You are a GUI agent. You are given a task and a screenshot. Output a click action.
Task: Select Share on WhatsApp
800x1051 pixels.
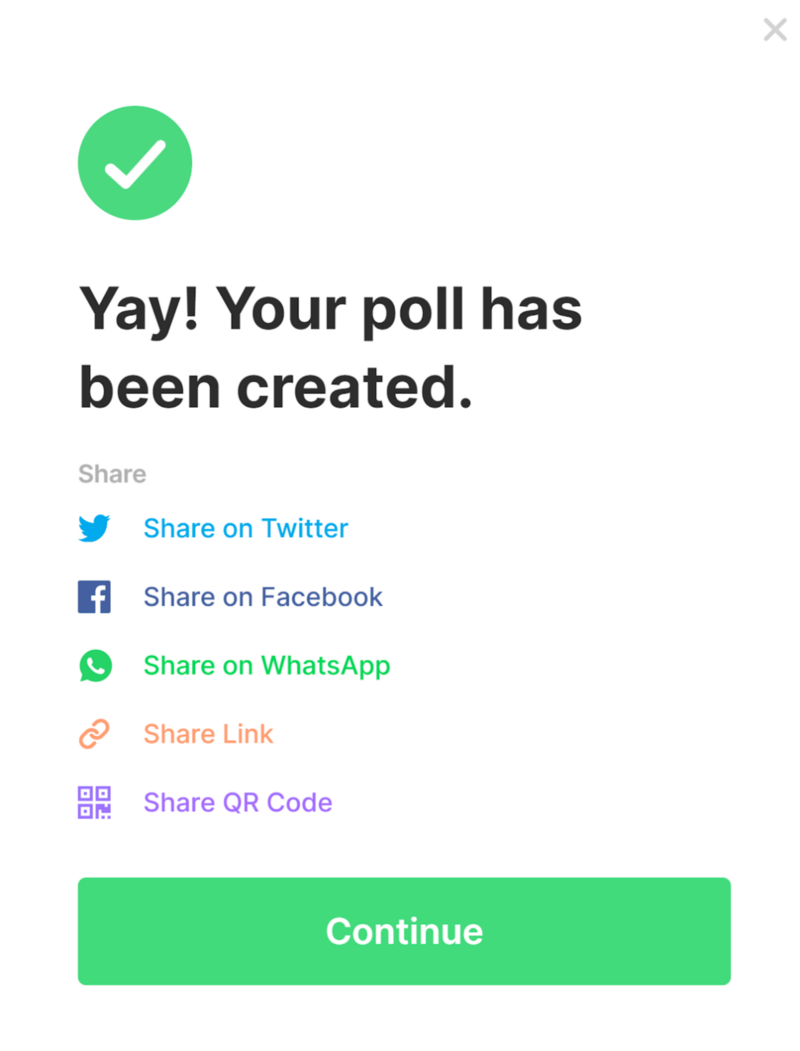coord(267,666)
